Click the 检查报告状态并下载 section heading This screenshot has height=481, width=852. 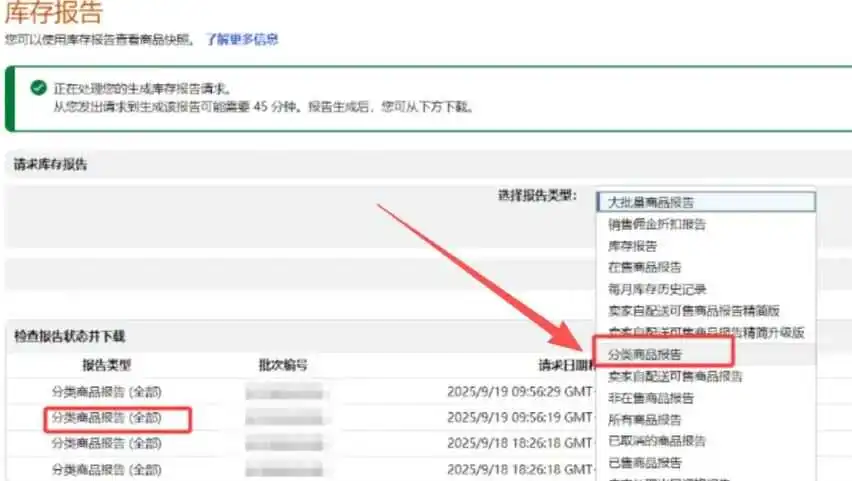[x=70, y=336]
